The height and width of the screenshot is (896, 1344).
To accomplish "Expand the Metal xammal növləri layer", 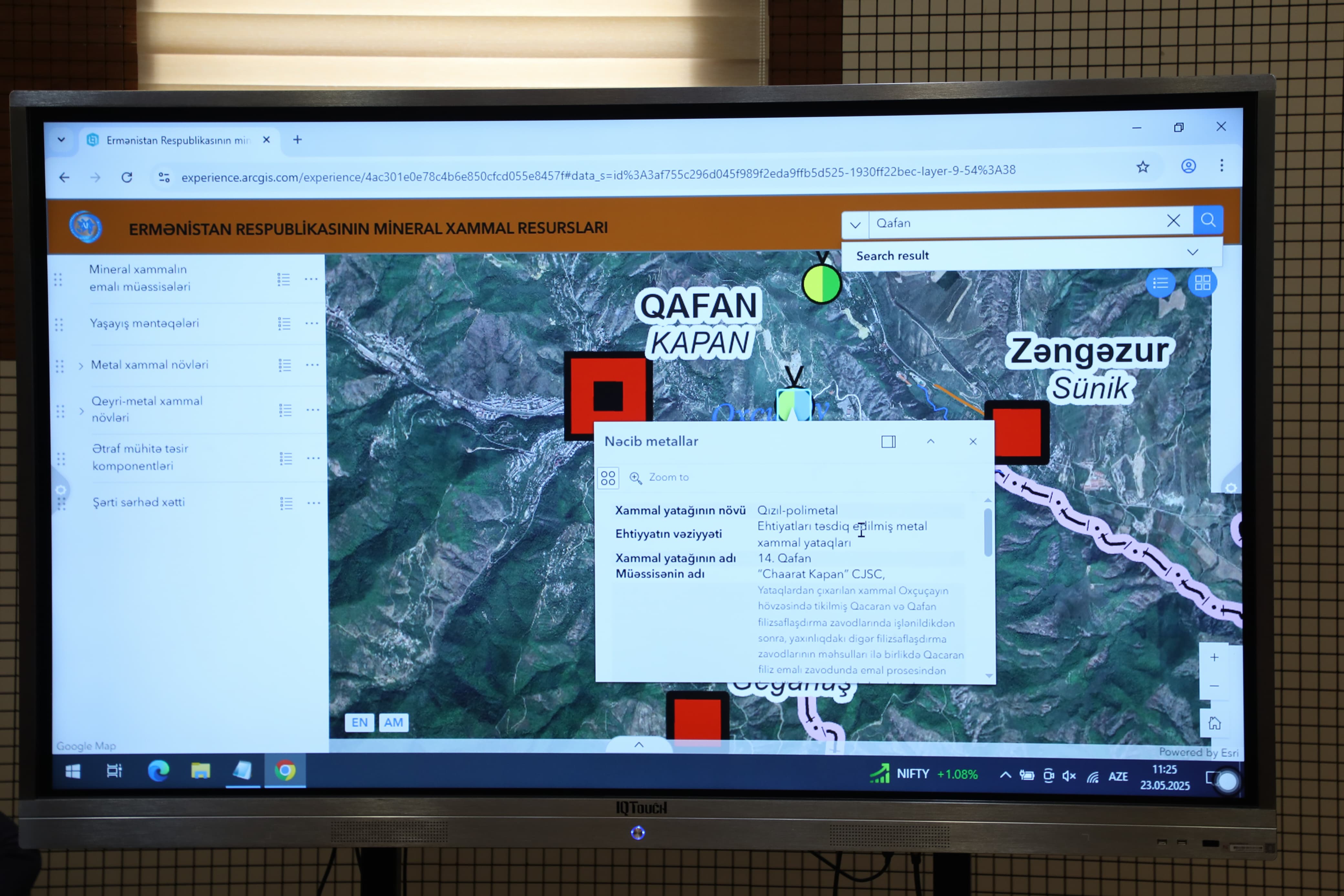I will point(80,366).
